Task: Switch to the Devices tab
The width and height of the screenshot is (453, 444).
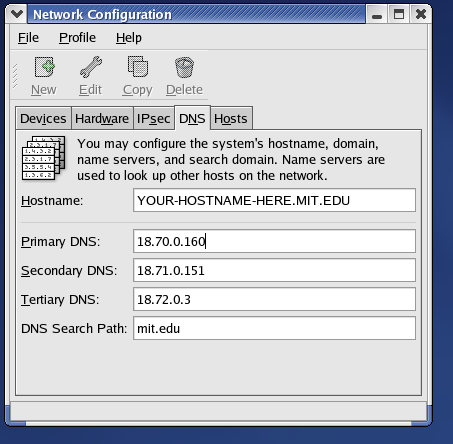Action: (x=43, y=118)
